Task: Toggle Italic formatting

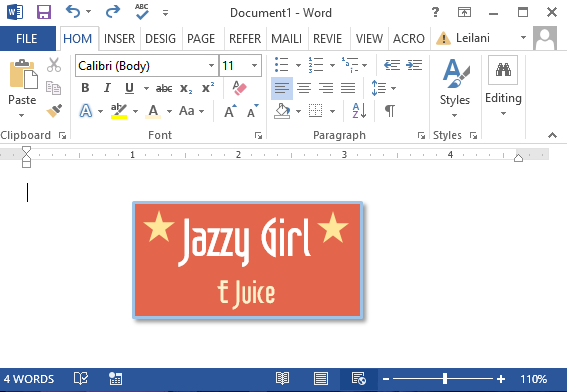Action: pyautogui.click(x=107, y=88)
